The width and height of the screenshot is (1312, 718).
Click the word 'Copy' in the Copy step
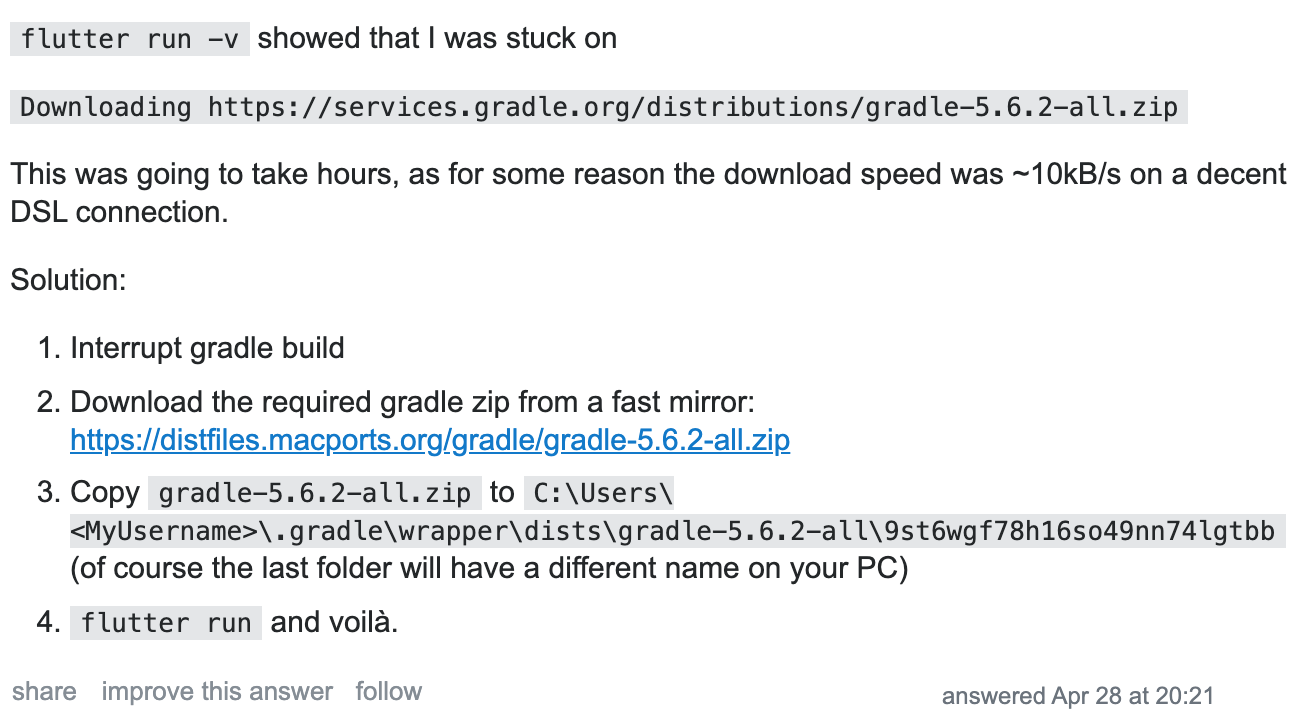tap(104, 493)
